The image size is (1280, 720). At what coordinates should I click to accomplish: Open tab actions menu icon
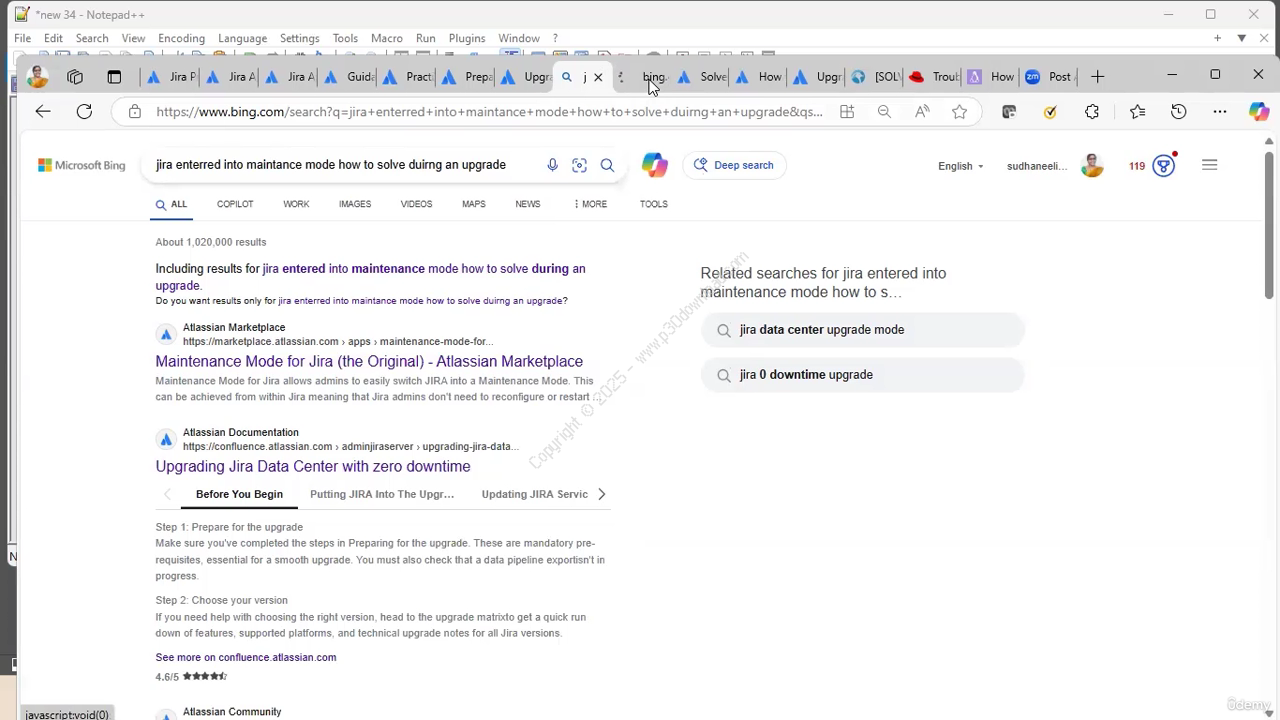[x=114, y=77]
